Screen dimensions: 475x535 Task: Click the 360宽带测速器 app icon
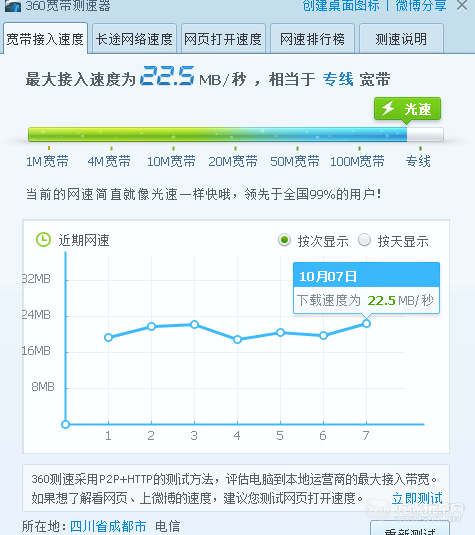13,6
